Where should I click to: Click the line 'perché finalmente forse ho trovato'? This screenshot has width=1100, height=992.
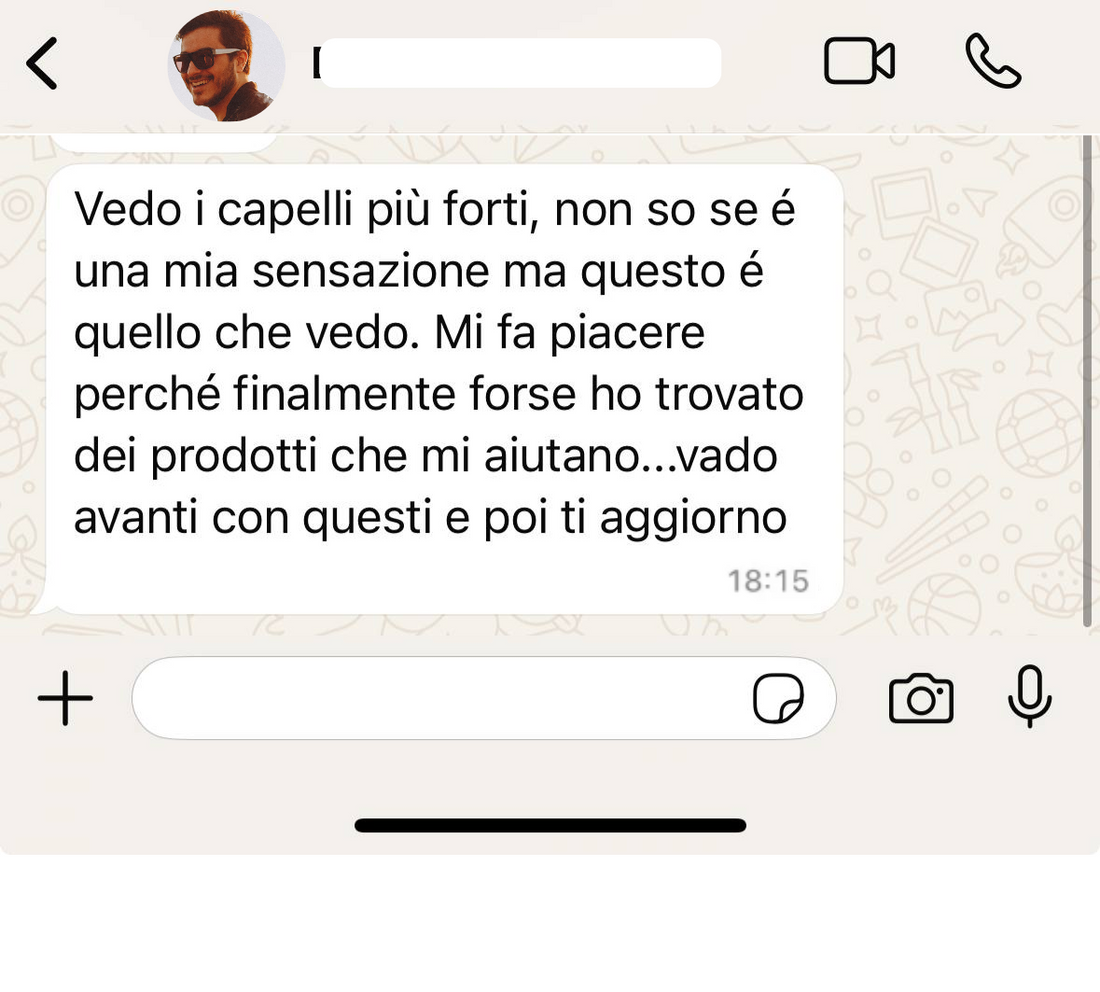point(438,394)
